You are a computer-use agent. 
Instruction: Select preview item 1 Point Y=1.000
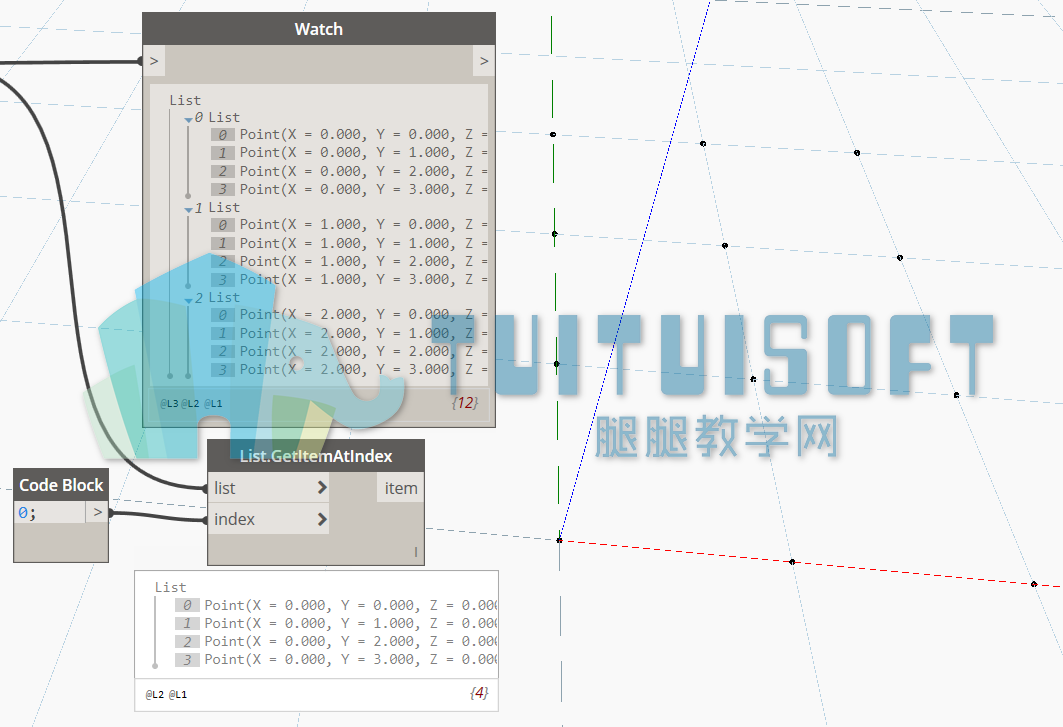click(336, 623)
